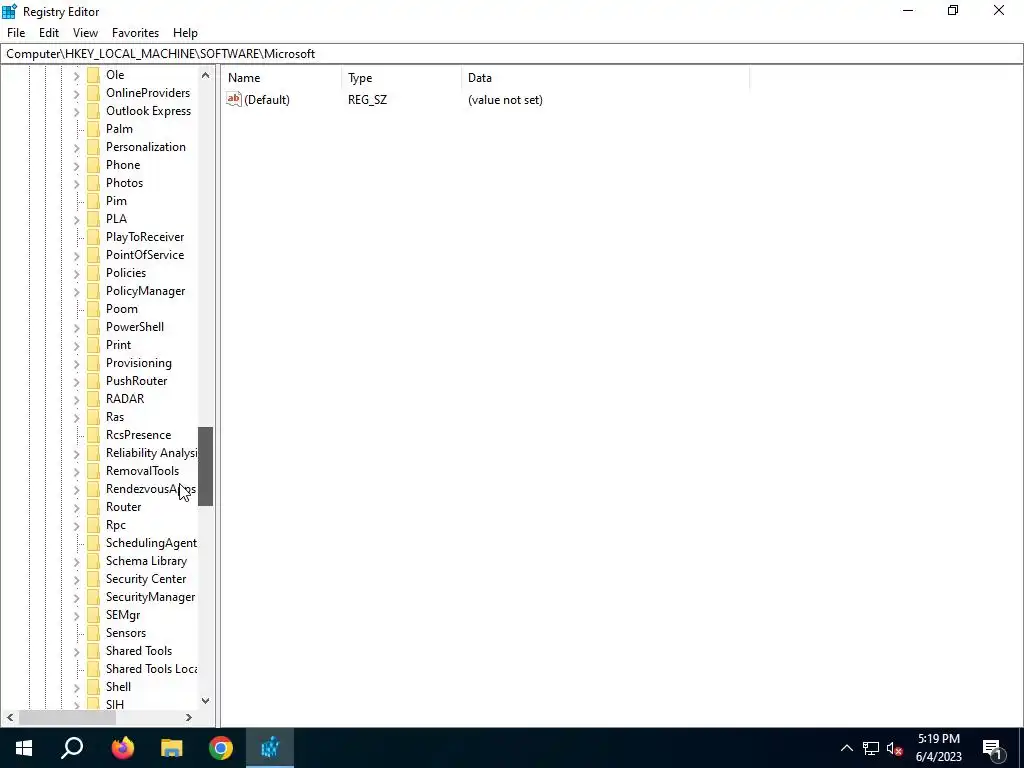Select the Sensors key
Image resolution: width=1024 pixels, height=768 pixels.
(x=126, y=633)
